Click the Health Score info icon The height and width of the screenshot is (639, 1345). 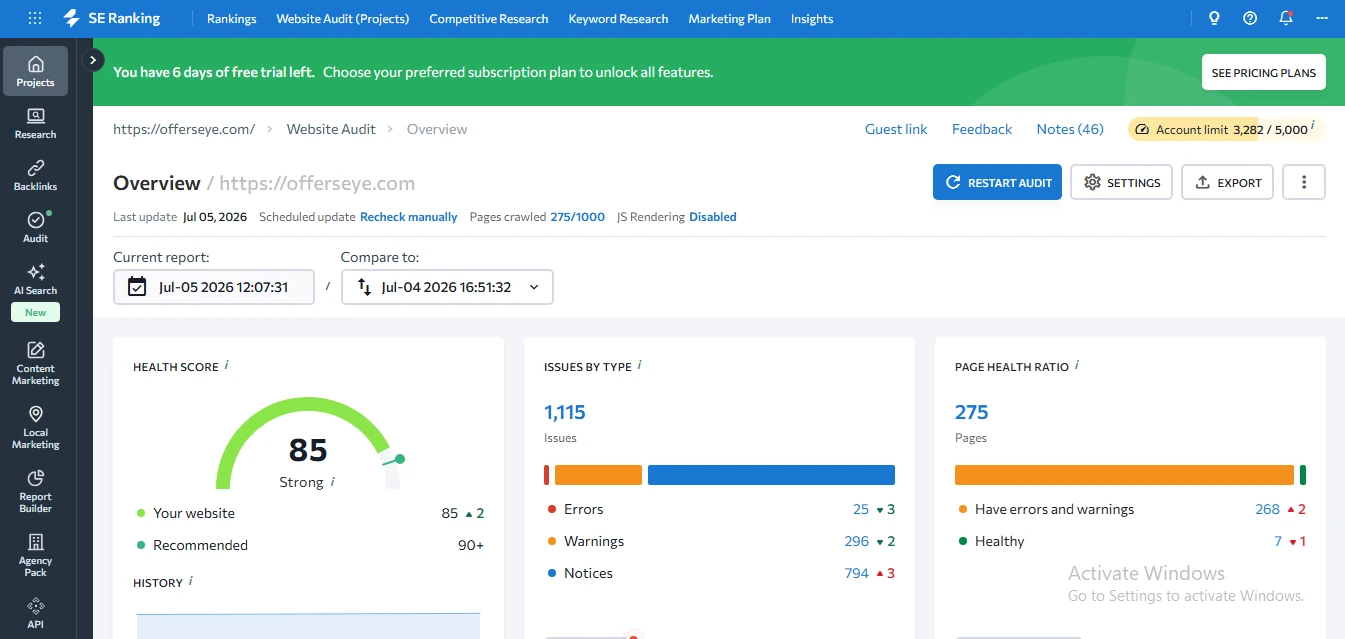[227, 366]
